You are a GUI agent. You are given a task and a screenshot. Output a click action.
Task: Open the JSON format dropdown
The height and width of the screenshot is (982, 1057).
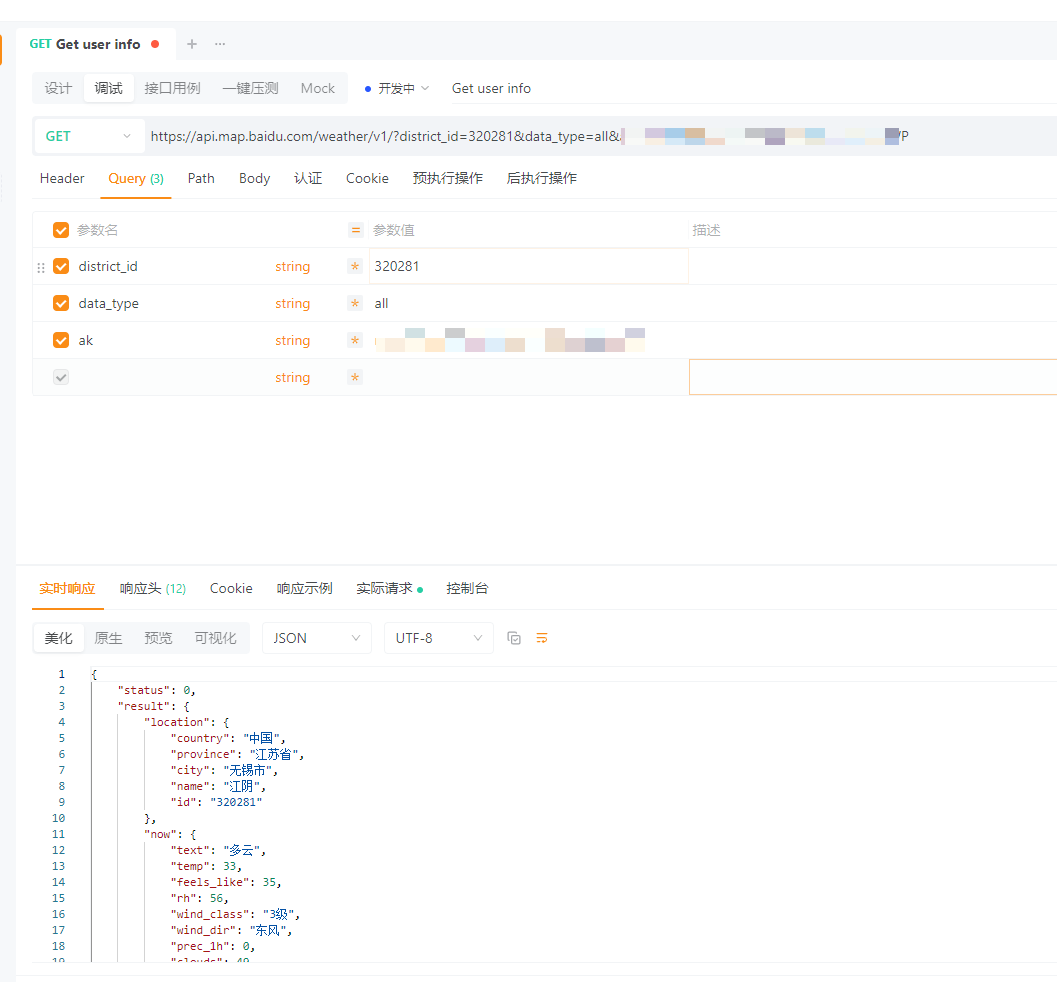pyautogui.click(x=317, y=638)
